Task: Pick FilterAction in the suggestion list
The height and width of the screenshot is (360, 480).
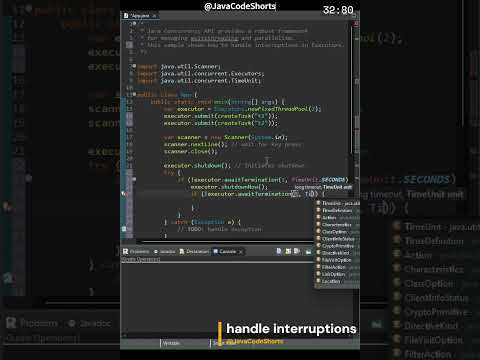Action: pyautogui.click(x=337, y=267)
